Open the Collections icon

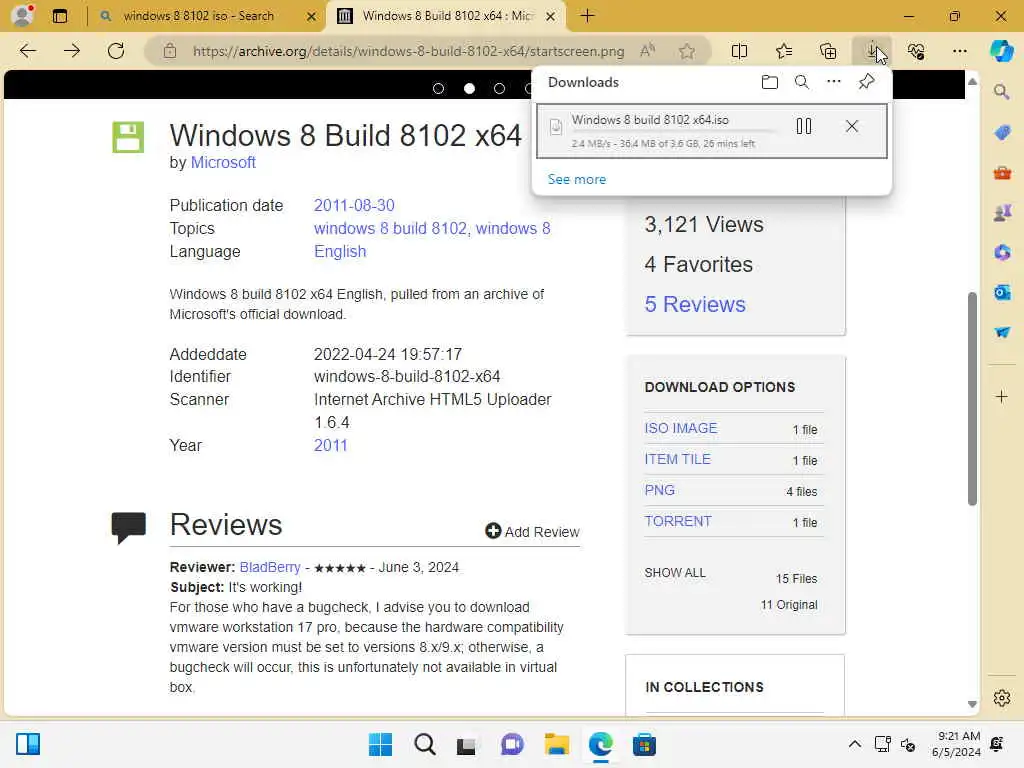[x=828, y=51]
